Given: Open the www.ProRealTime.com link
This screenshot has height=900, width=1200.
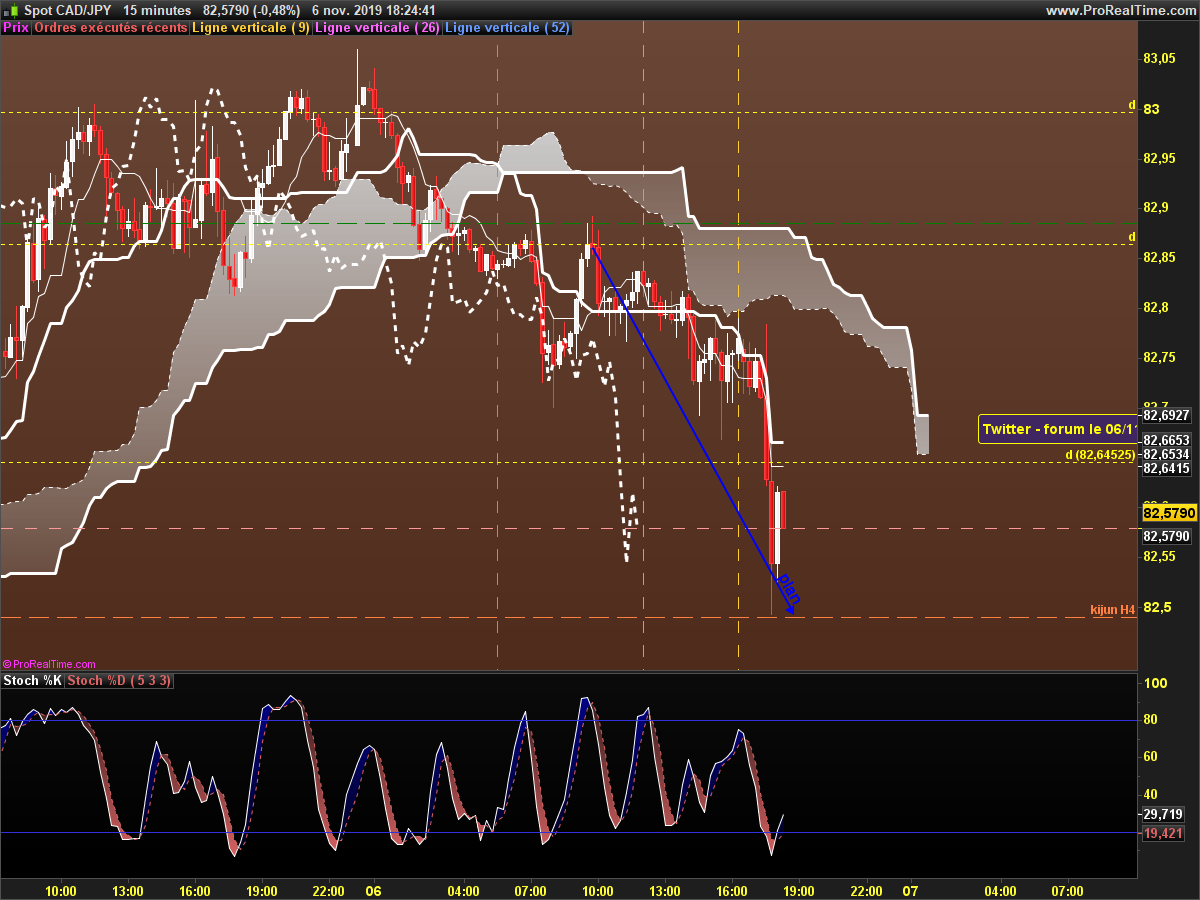Looking at the screenshot, I should [1120, 10].
